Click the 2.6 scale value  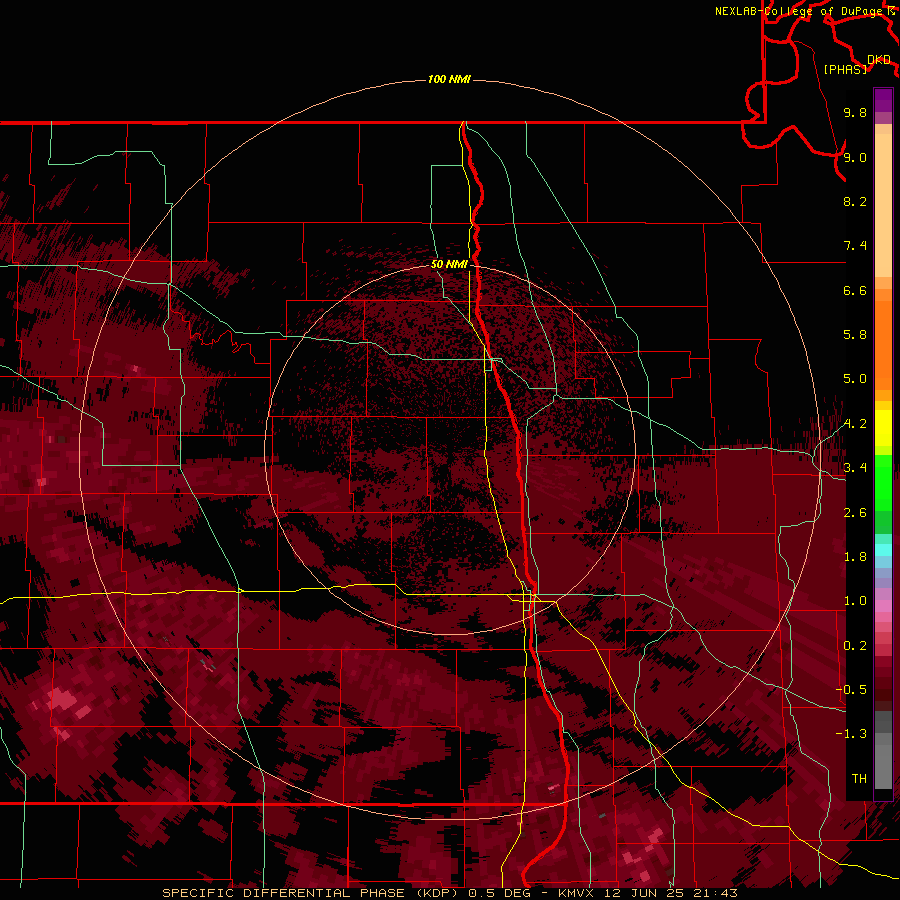click(855, 513)
